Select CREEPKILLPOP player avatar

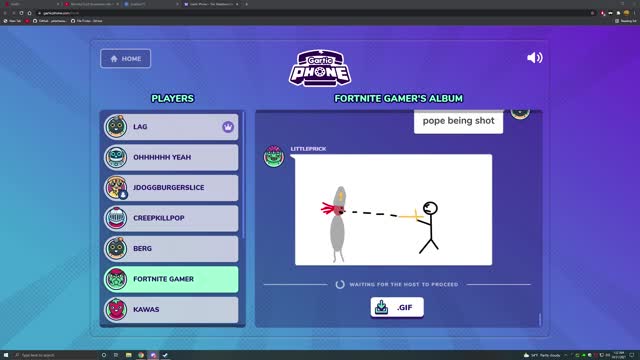click(x=116, y=218)
